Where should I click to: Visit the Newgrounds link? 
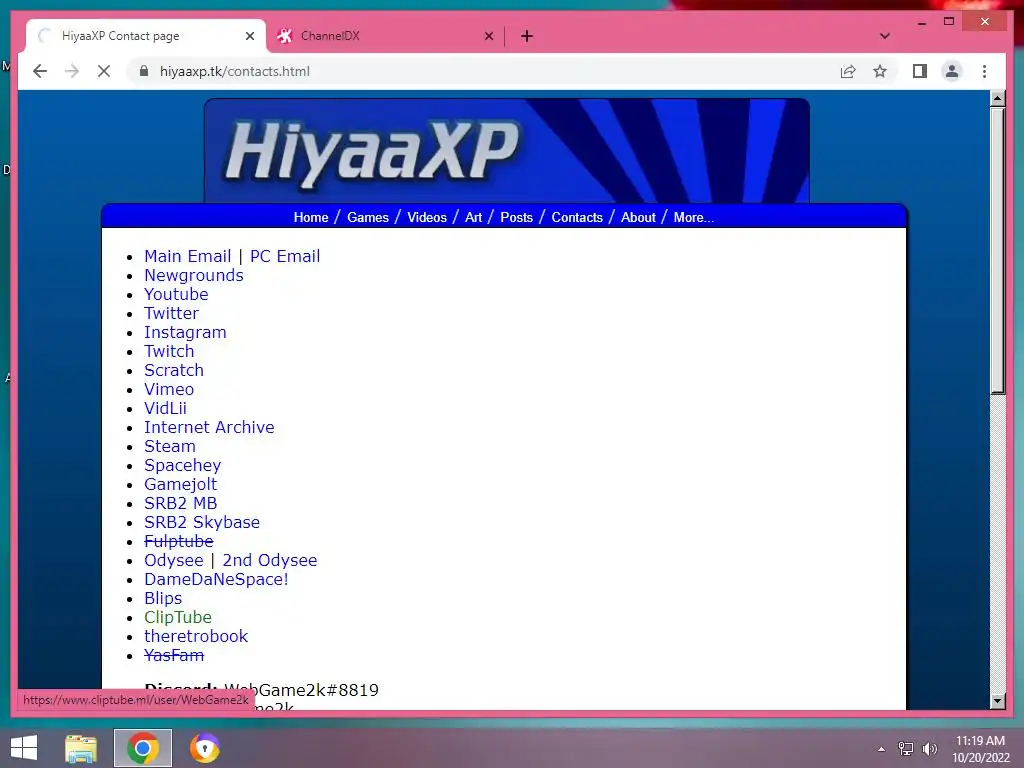(x=194, y=276)
